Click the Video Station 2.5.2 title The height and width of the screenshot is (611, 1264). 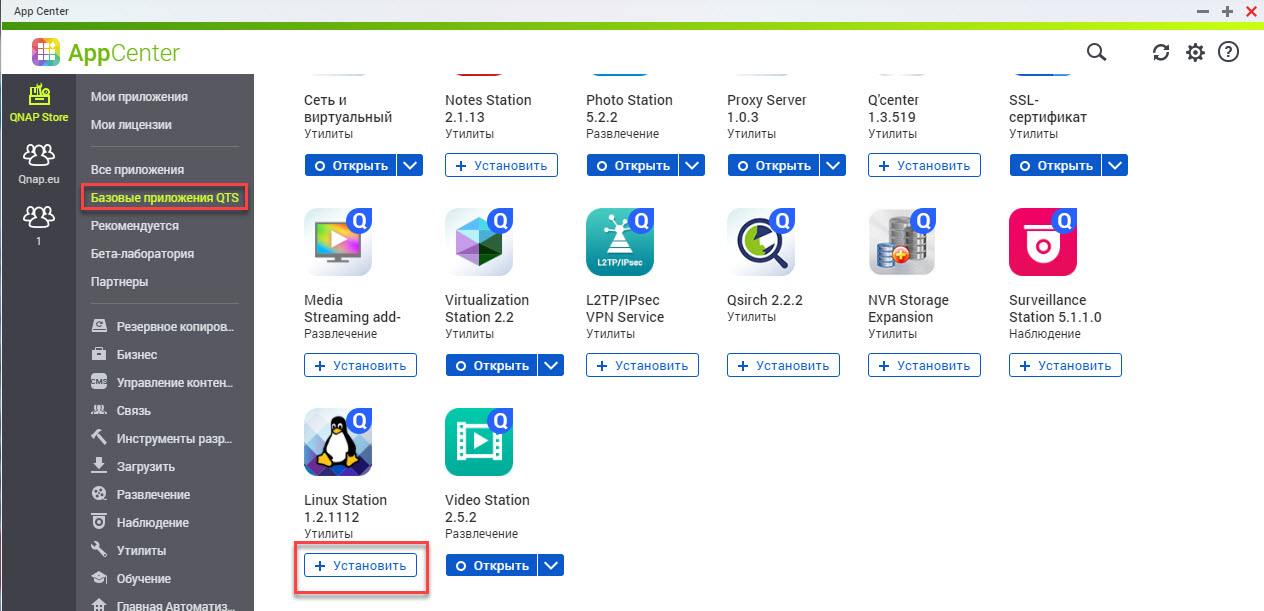[x=487, y=508]
